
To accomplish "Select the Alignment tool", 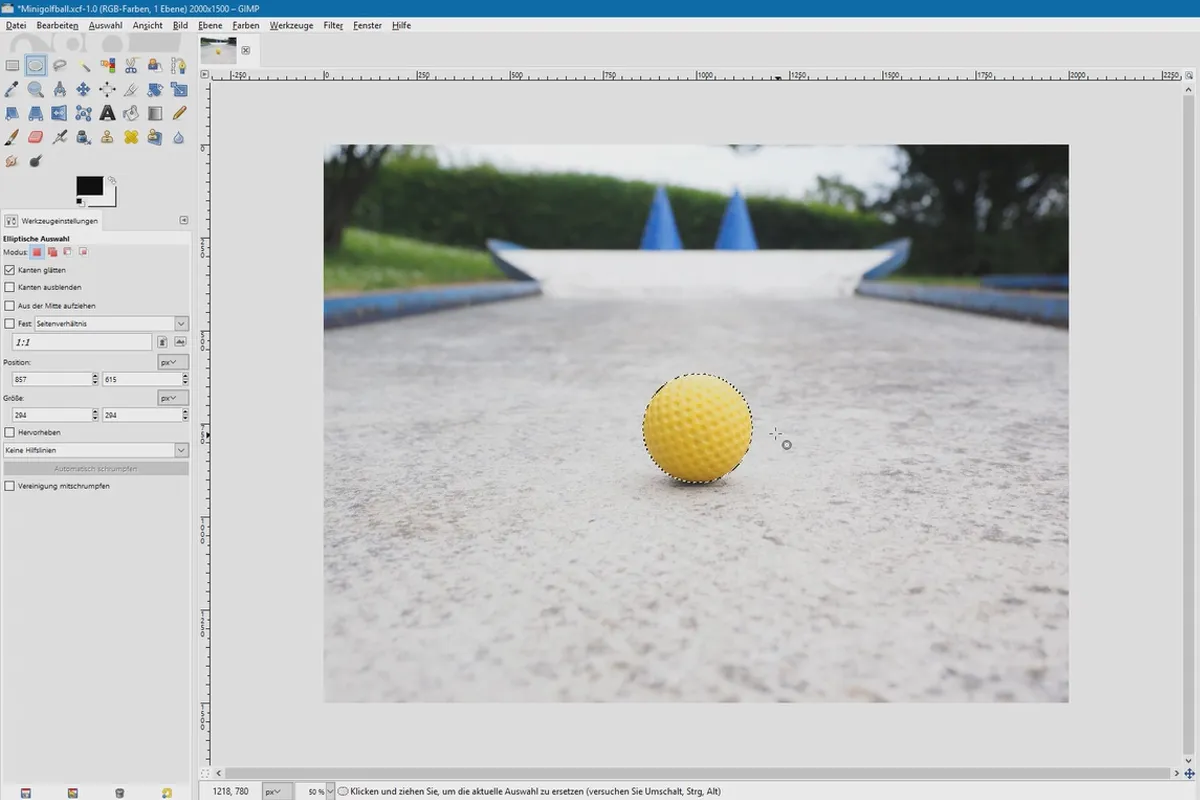I will tap(107, 89).
